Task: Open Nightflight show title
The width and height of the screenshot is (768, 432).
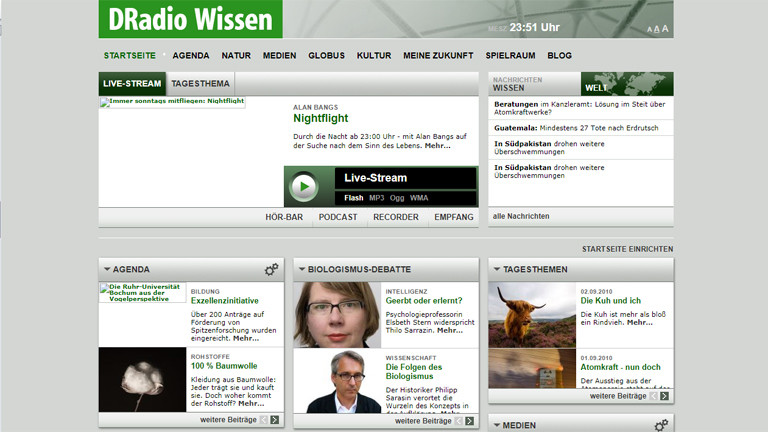Action: pyautogui.click(x=321, y=118)
